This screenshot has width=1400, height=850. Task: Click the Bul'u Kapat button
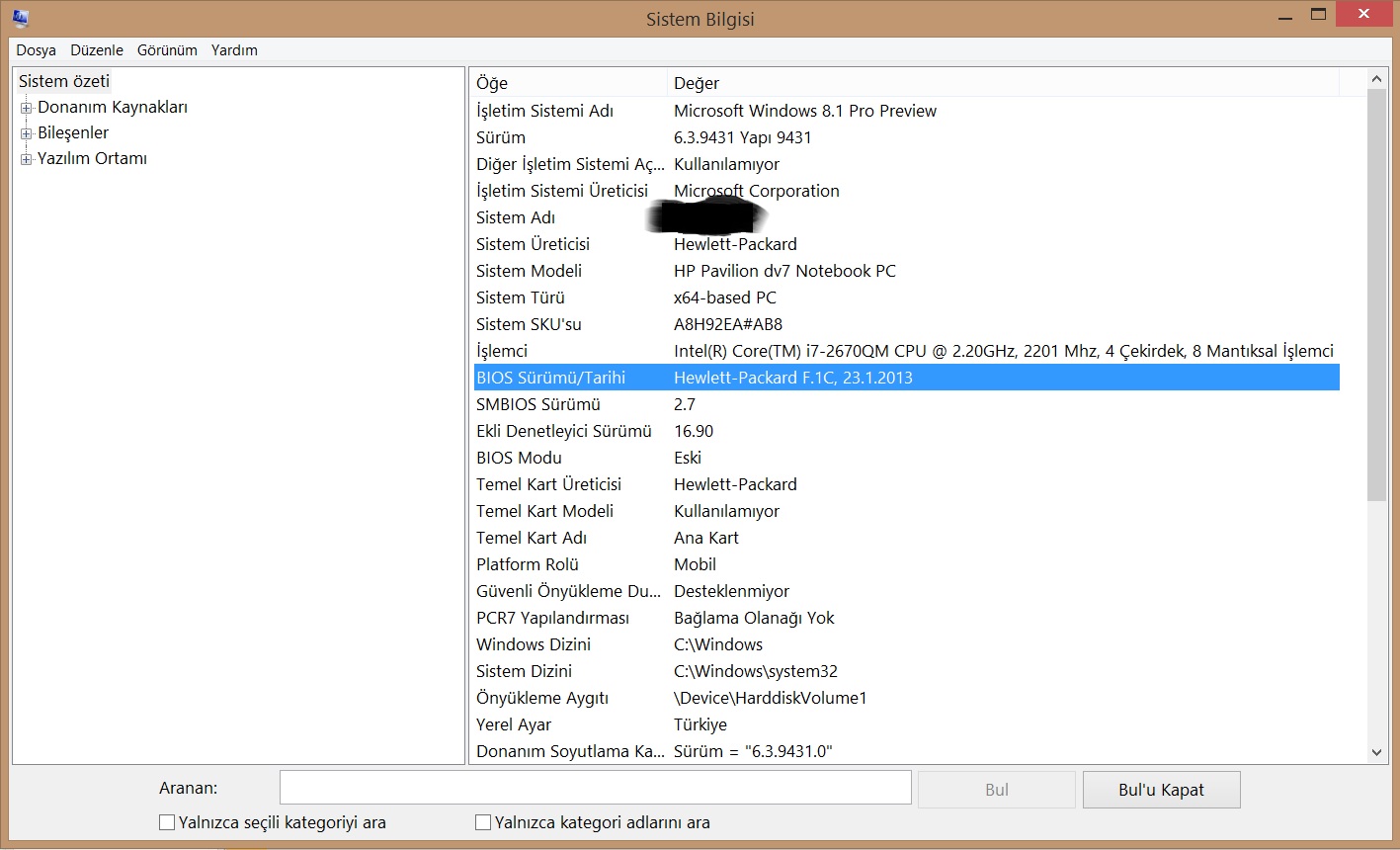pos(1161,790)
